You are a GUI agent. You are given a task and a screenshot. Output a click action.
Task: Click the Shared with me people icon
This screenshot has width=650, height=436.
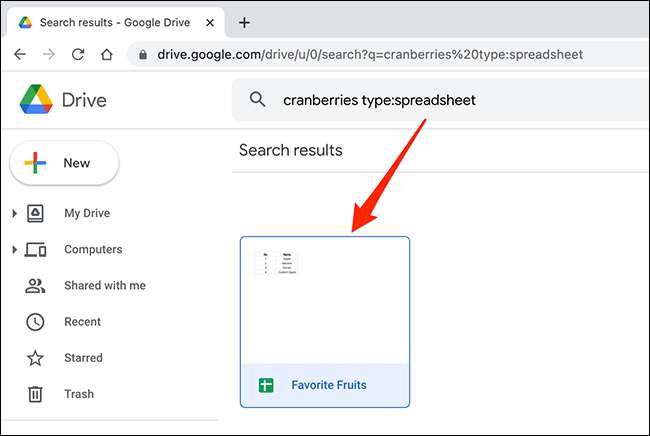pos(35,286)
